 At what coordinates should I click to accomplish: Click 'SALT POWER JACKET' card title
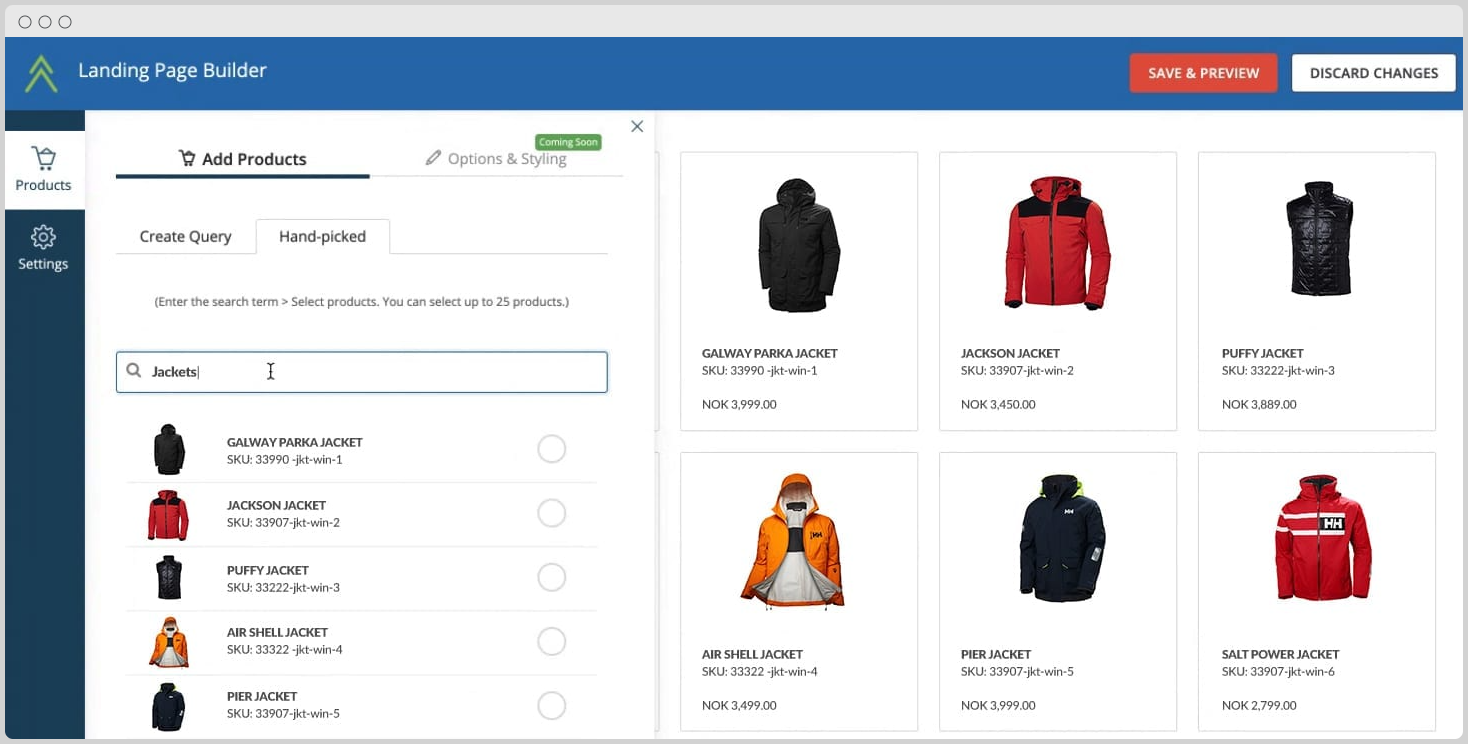pyautogui.click(x=1281, y=654)
